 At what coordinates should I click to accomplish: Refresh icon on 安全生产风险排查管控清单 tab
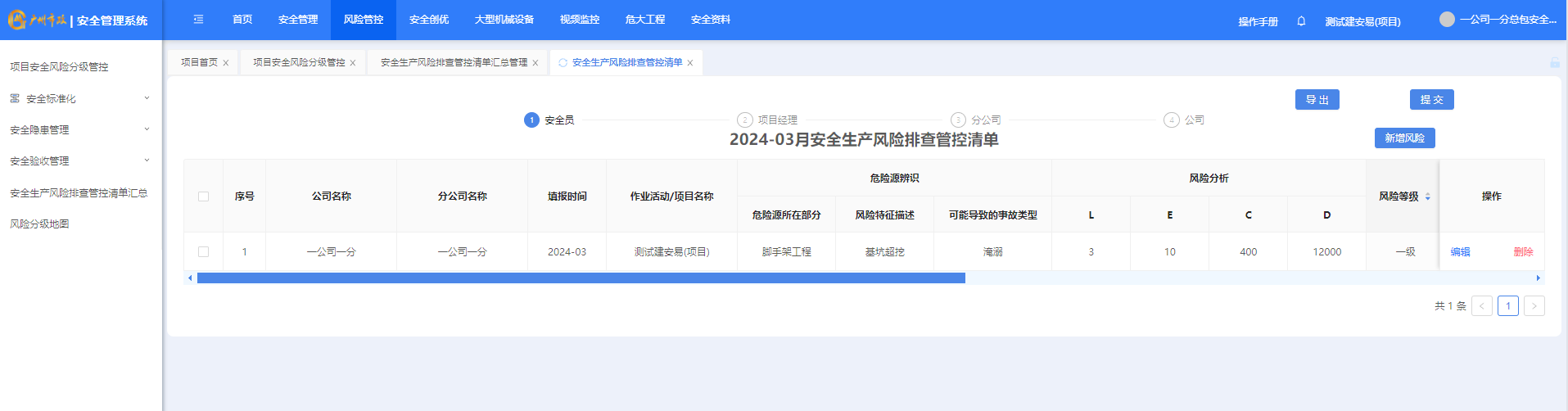point(563,63)
